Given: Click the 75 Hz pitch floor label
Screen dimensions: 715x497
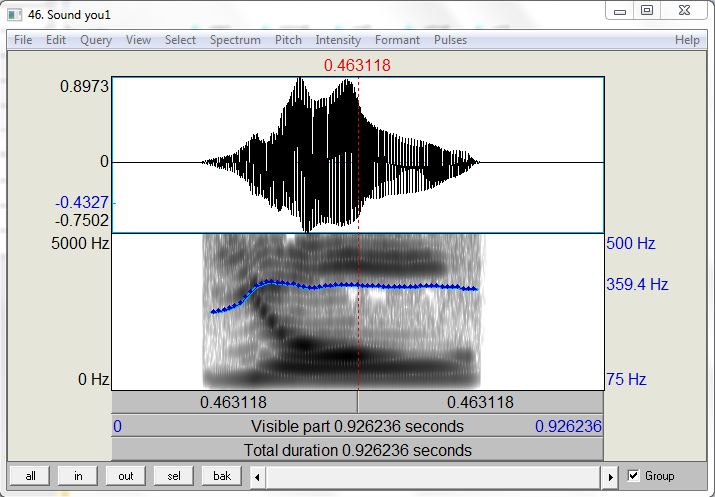Looking at the screenshot, I should click(626, 379).
